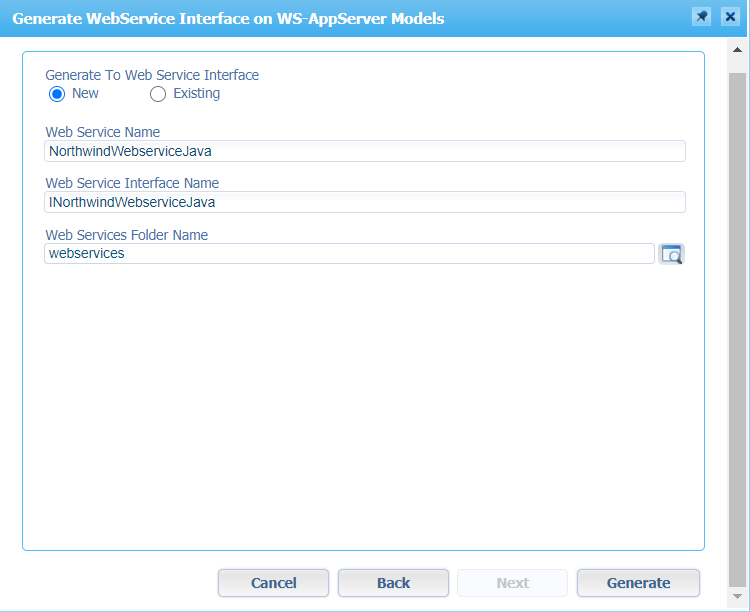This screenshot has width=750, height=612.
Task: Focus the Web Service Interface Name field
Action: pos(365,202)
